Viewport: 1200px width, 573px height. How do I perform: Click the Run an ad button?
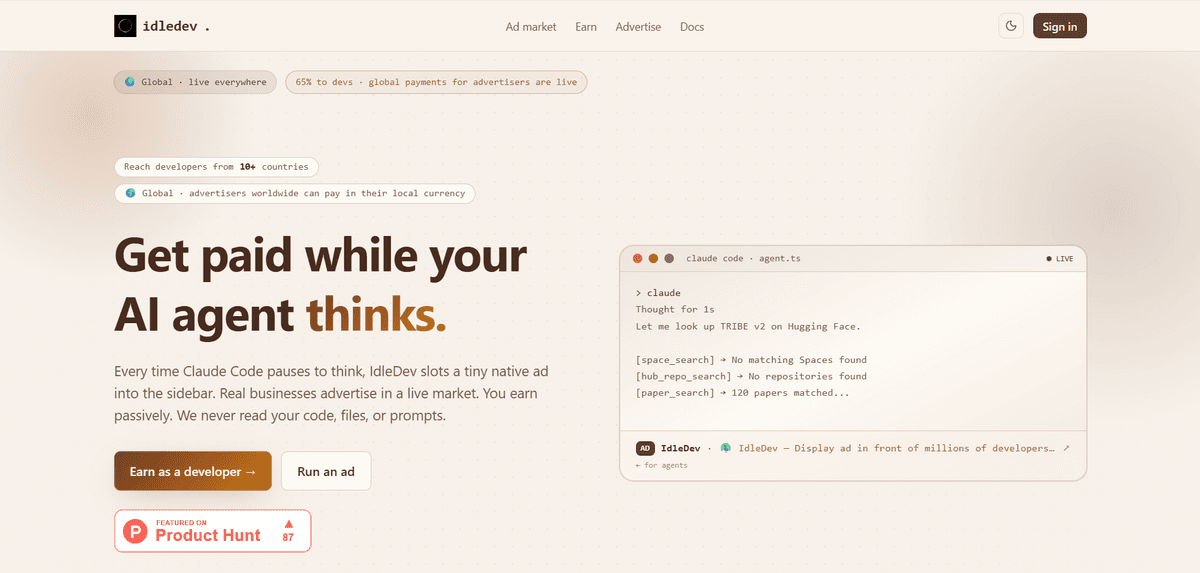[326, 471]
